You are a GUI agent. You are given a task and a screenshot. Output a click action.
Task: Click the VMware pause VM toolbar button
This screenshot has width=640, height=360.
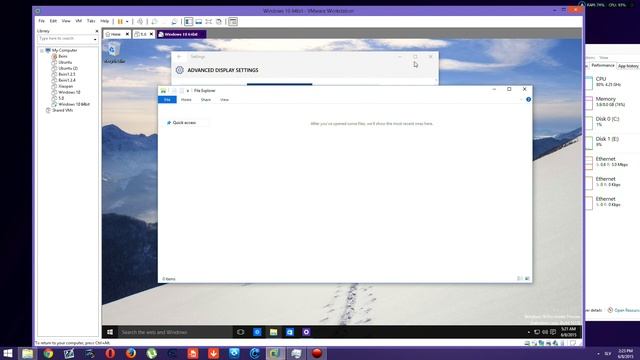click(120, 21)
